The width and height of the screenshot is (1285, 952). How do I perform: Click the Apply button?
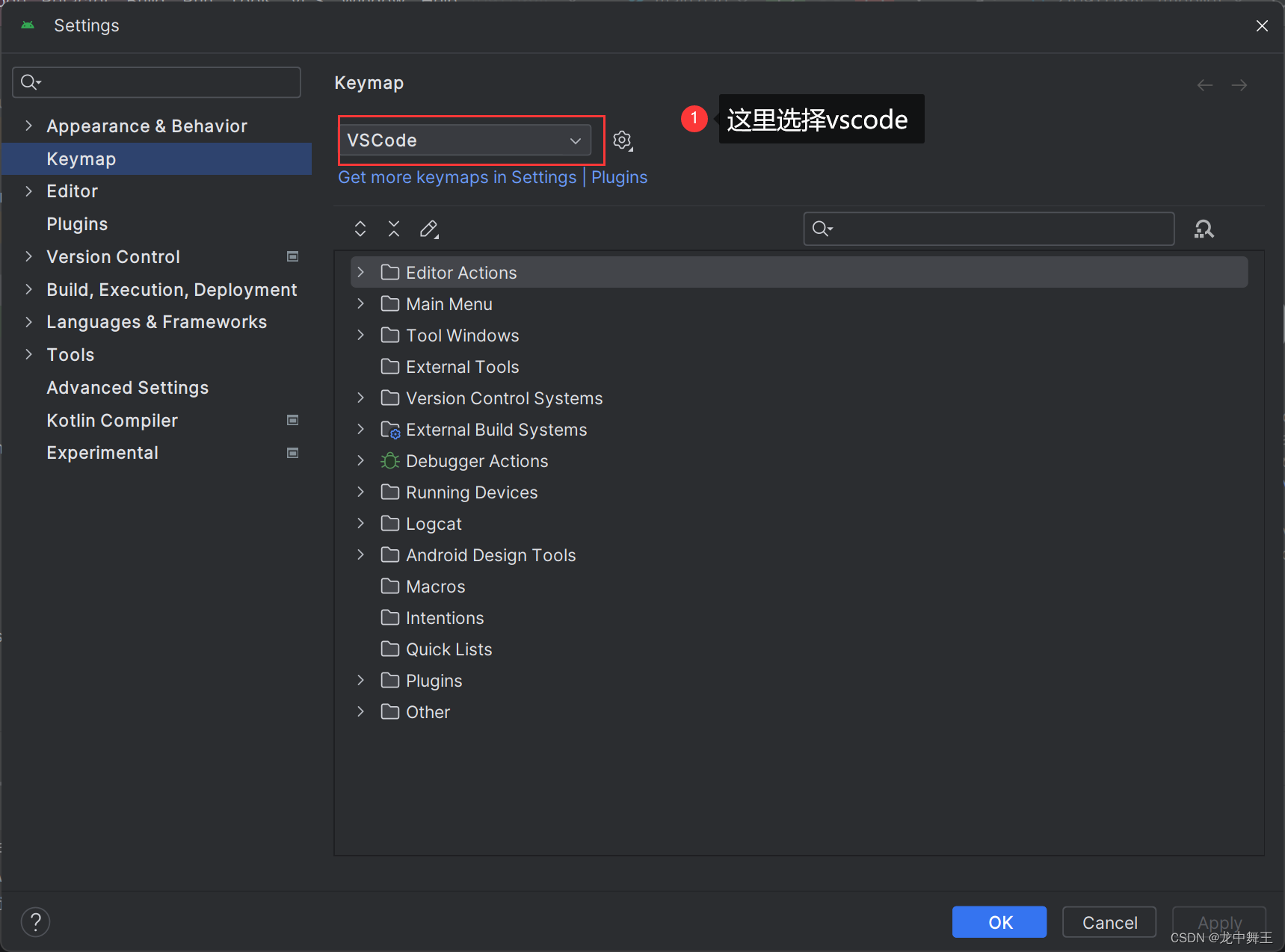coord(1219,922)
